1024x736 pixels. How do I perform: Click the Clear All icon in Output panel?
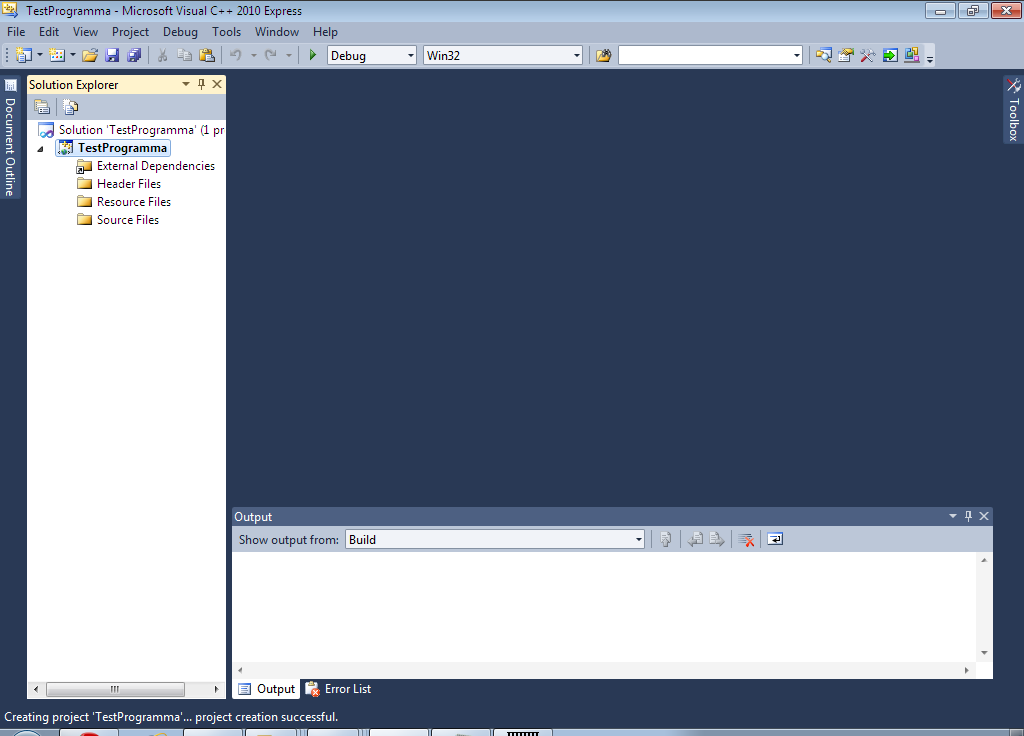click(746, 539)
